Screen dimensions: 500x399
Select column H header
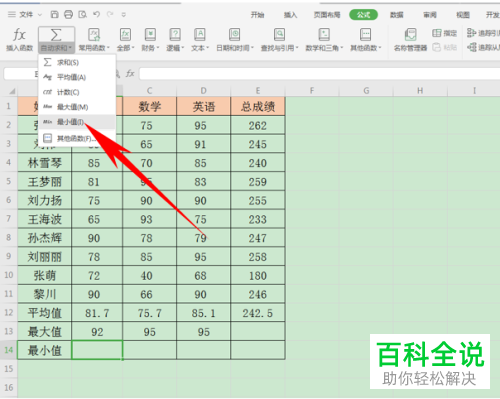[420, 91]
